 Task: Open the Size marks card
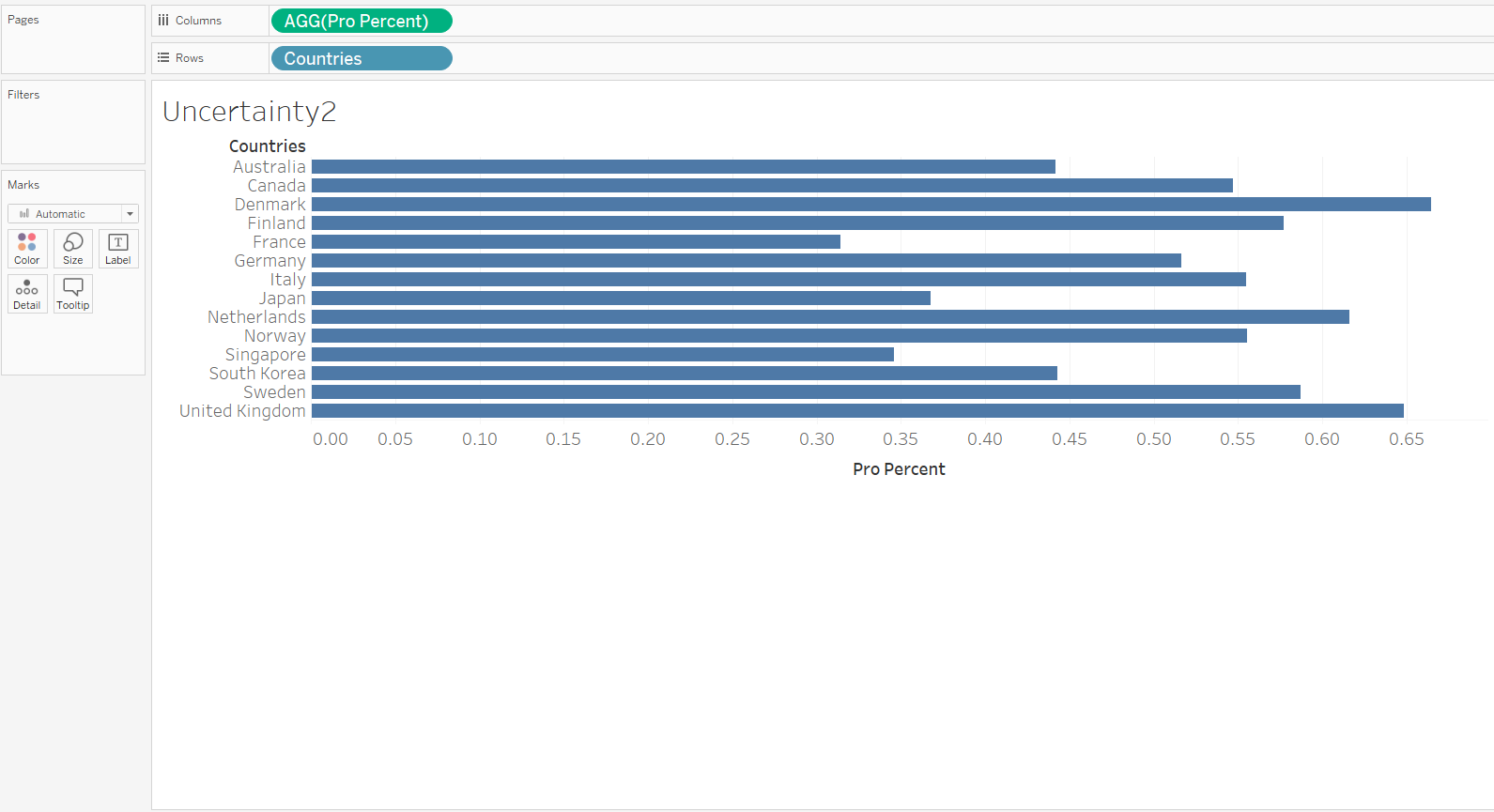click(73, 249)
